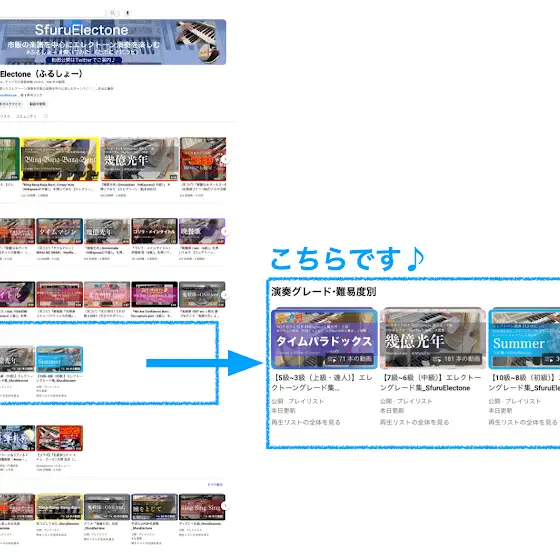Screen dimensions: 560x560
Task: Click the search magnifier icon at top
Action: [112, 13]
